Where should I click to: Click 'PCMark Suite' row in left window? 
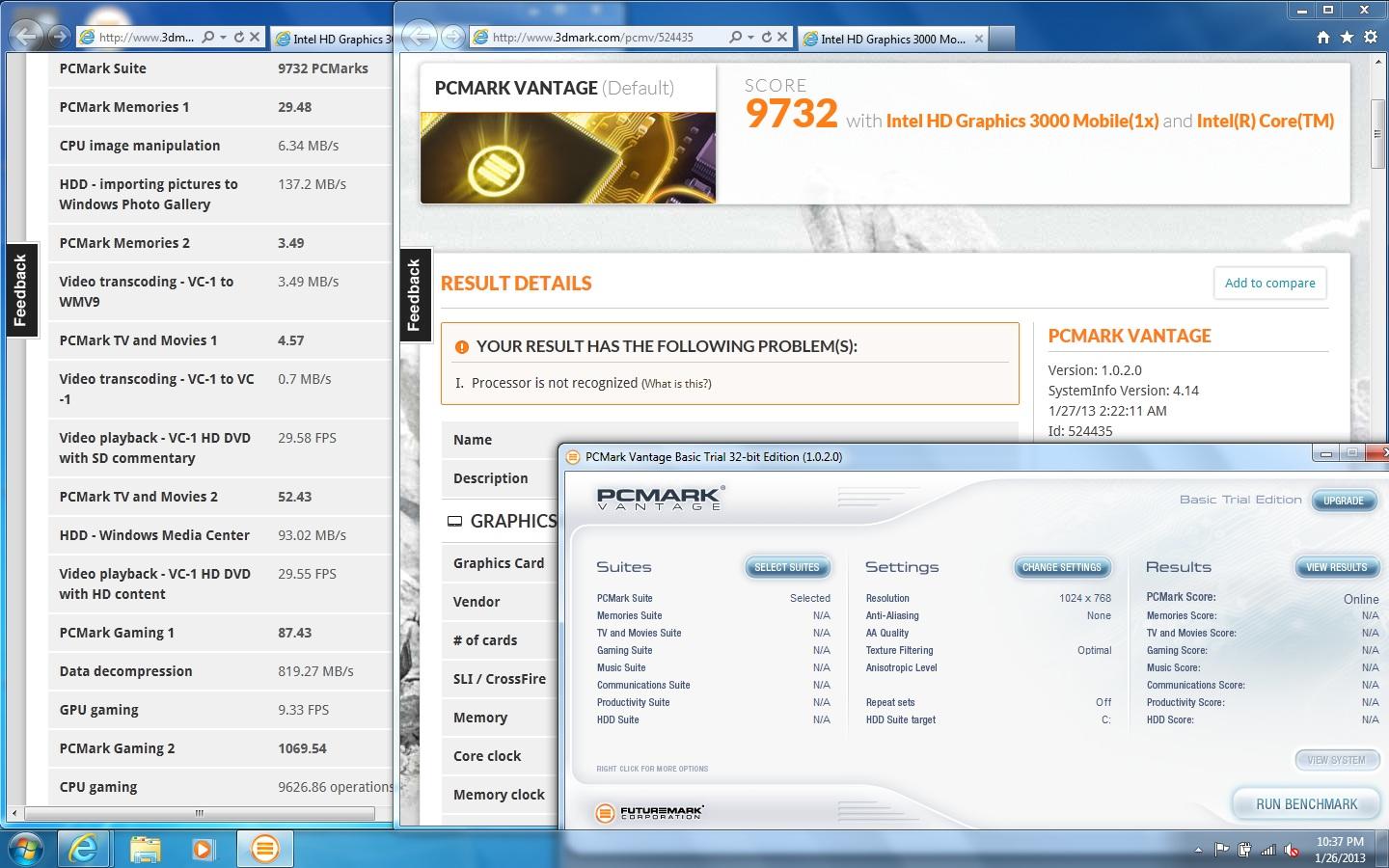[220, 68]
